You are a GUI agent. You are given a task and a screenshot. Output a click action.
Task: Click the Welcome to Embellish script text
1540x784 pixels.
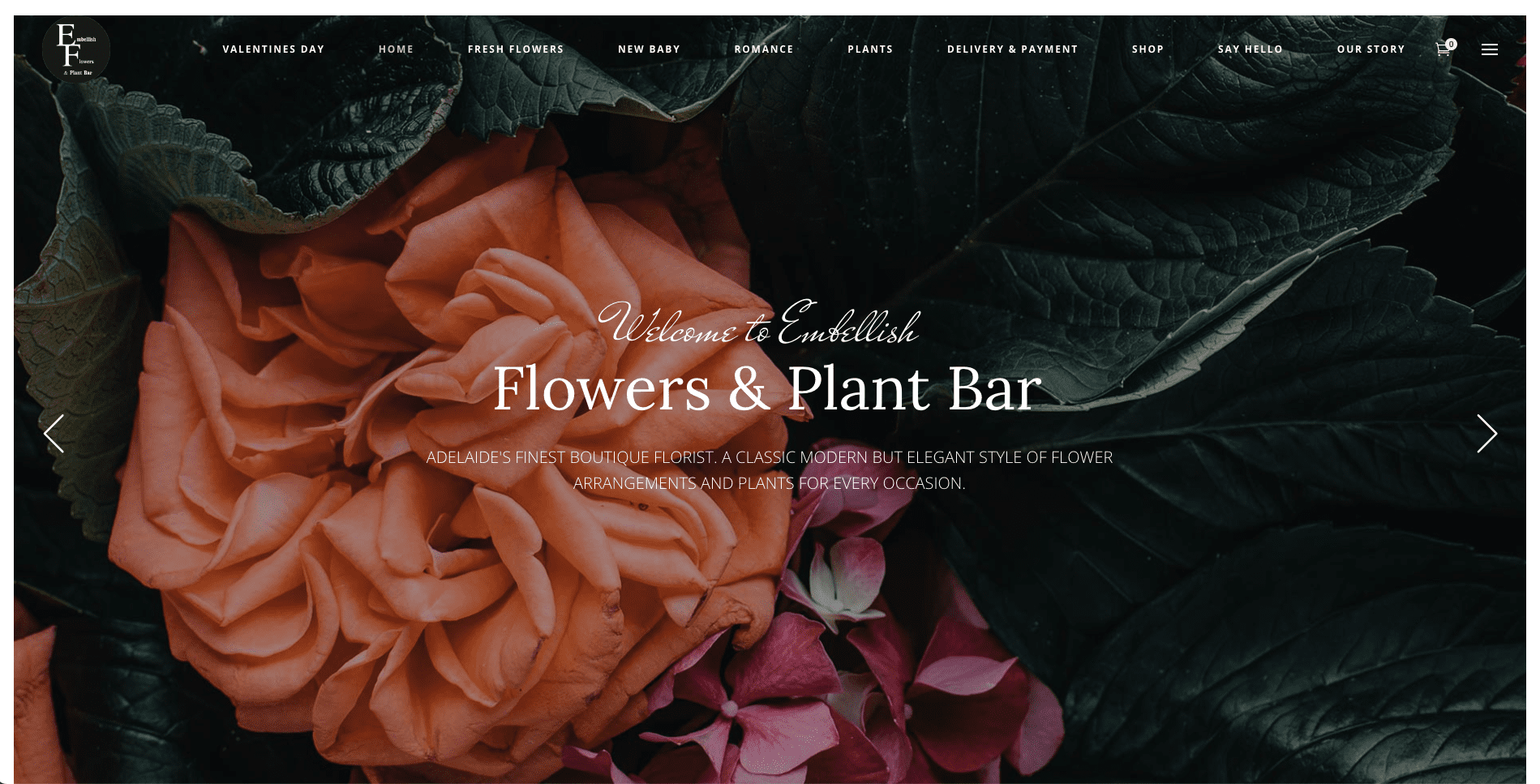click(759, 323)
